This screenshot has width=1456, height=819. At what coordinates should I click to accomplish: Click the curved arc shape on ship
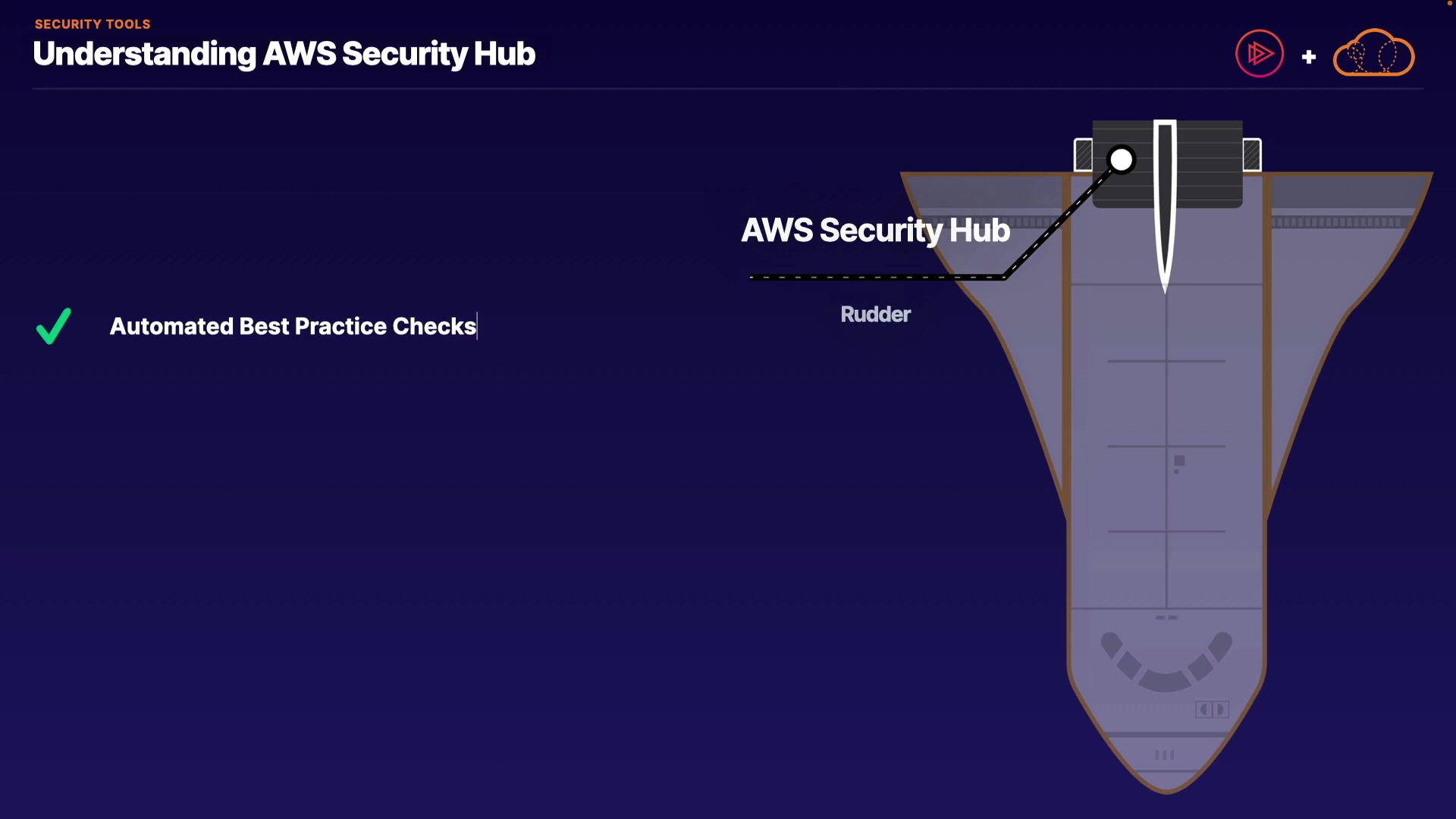click(x=1166, y=667)
